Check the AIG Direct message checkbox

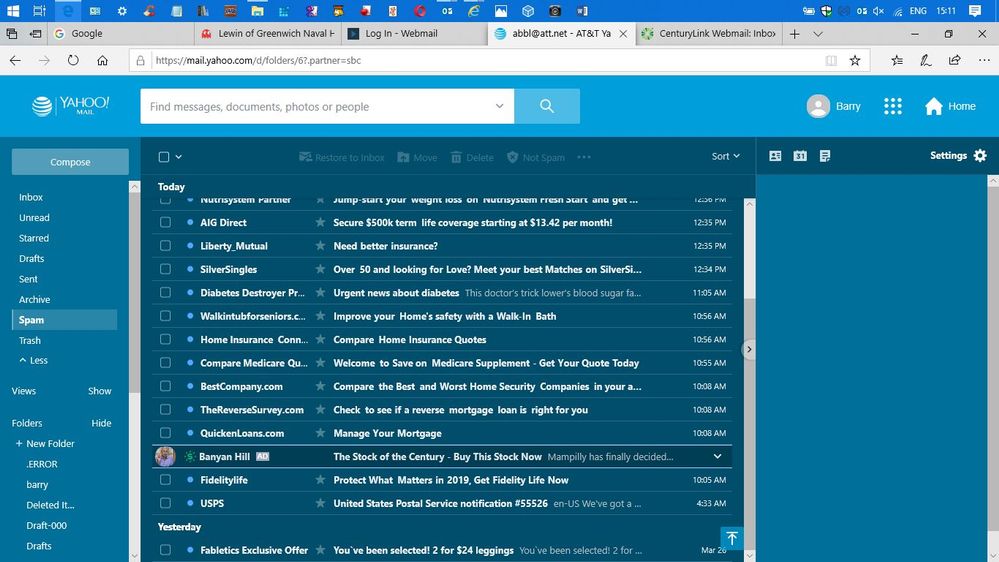tap(165, 222)
